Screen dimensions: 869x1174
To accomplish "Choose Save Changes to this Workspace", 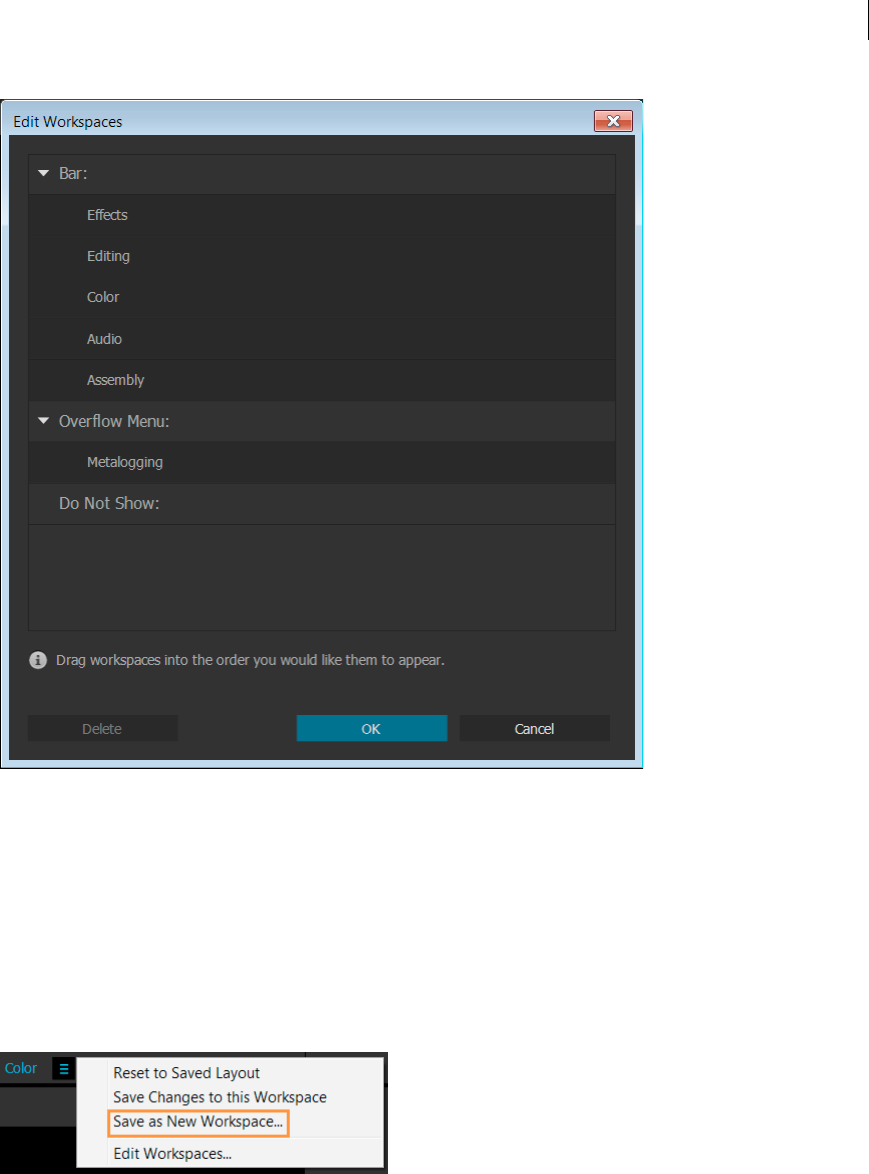I will click(x=220, y=1097).
